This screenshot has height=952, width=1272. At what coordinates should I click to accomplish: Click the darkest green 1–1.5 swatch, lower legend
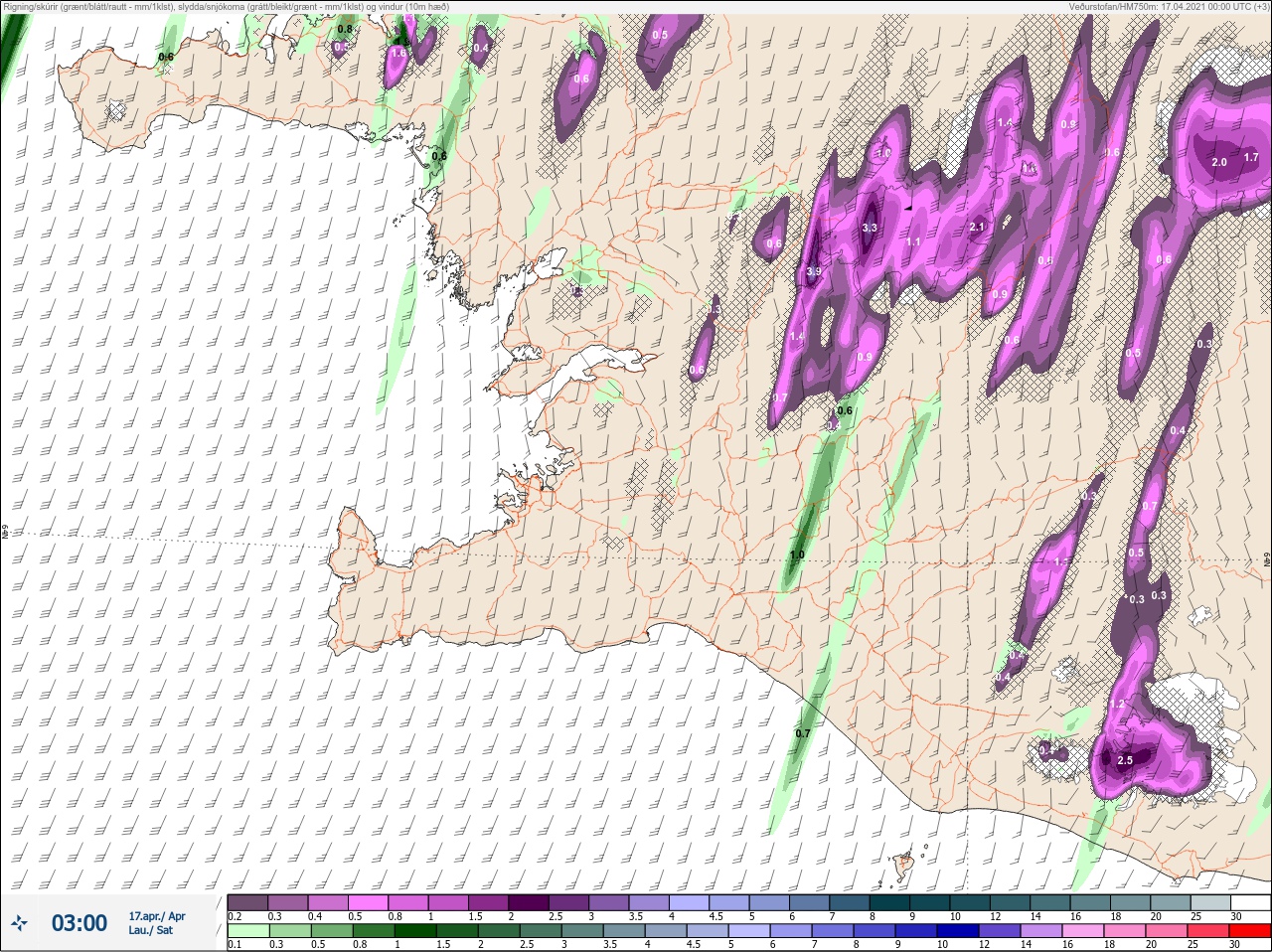tap(414, 930)
